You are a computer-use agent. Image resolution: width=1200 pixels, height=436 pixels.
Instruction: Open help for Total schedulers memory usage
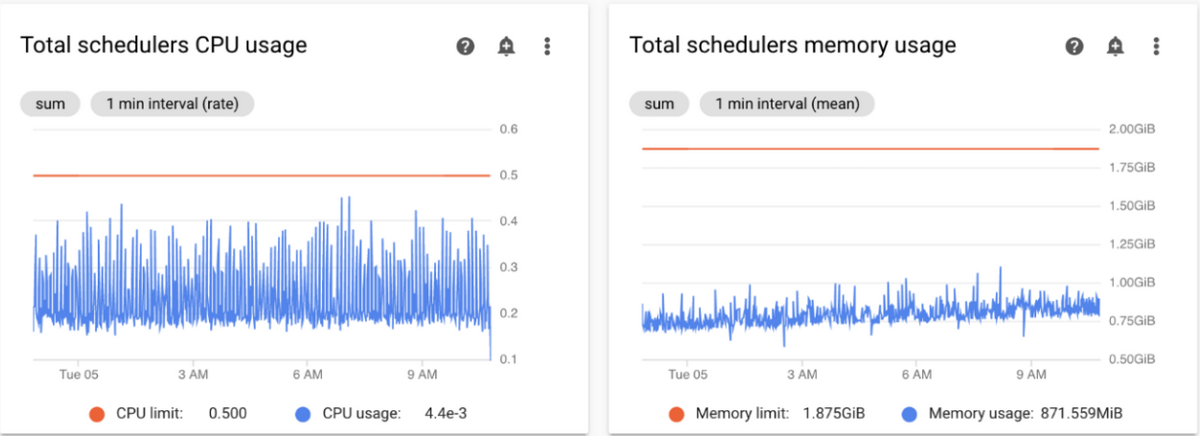[1074, 46]
